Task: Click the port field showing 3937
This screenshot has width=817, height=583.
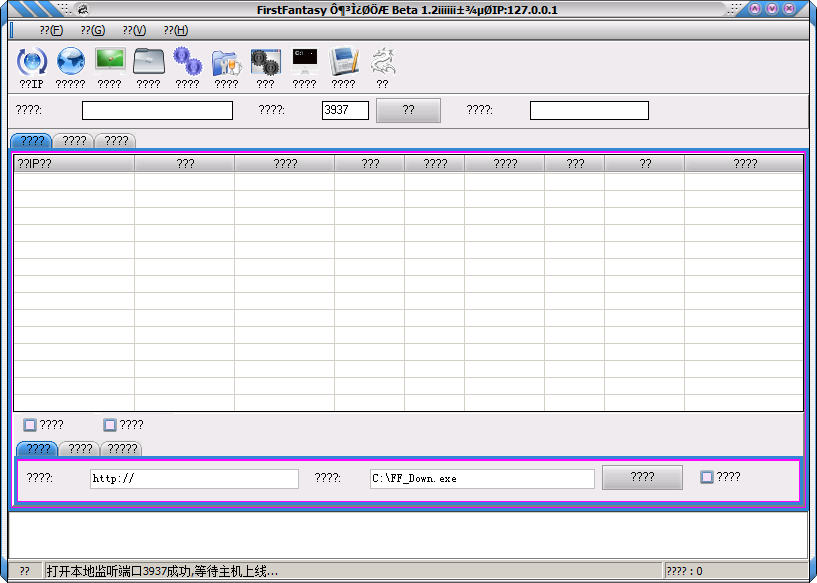Action: tap(345, 110)
